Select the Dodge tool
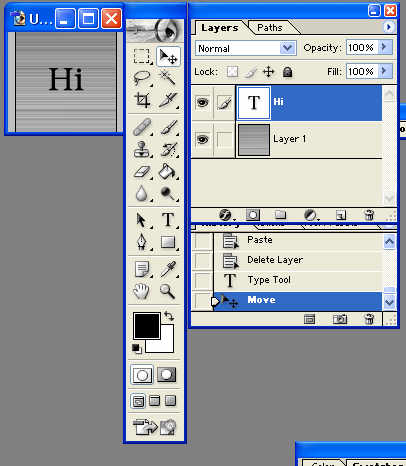Screen dimensions: 406x466 pos(168,193)
